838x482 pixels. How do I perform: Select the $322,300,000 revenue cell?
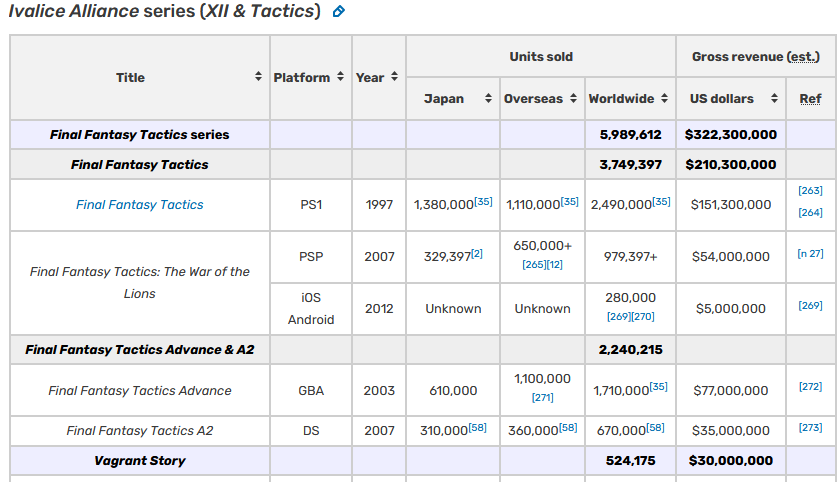pyautogui.click(x=731, y=135)
